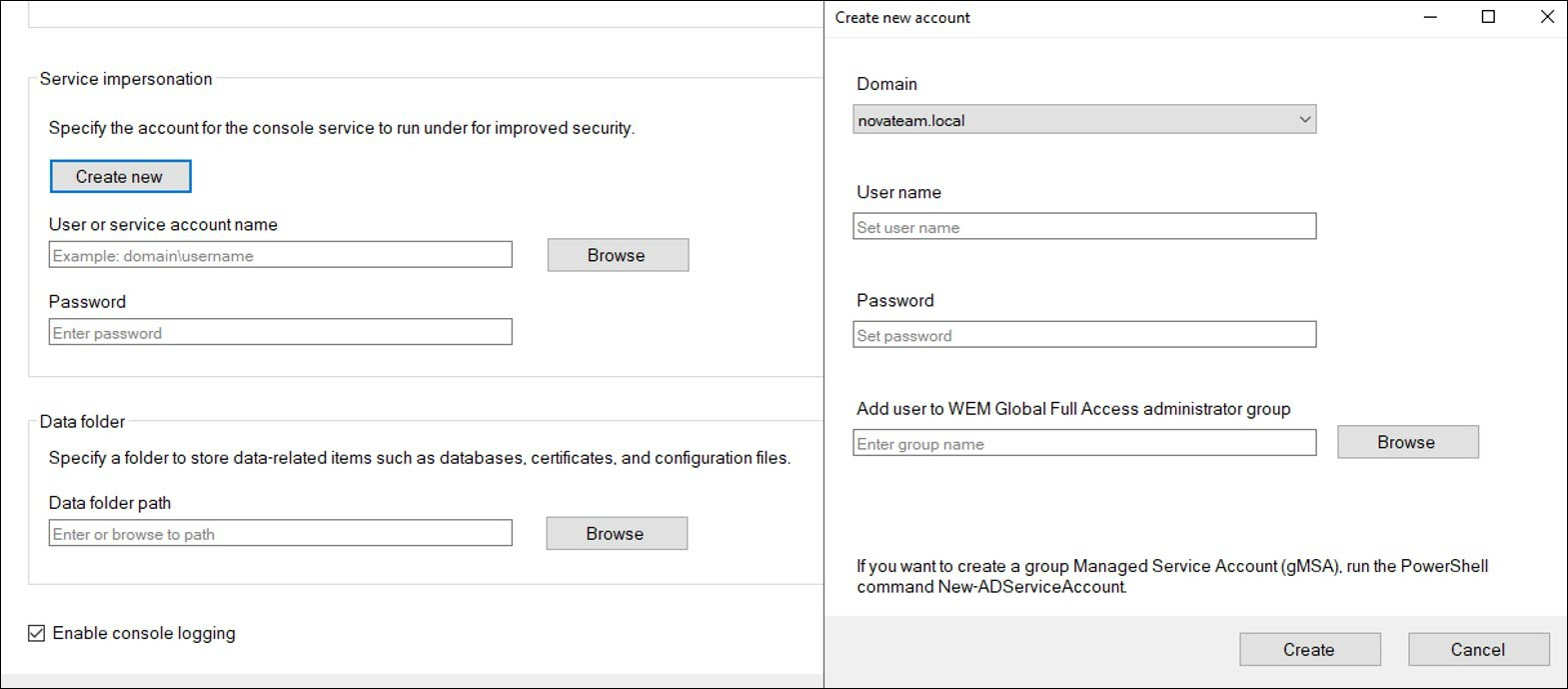The image size is (1568, 689).
Task: Focus the Enter password field
Action: point(280,333)
